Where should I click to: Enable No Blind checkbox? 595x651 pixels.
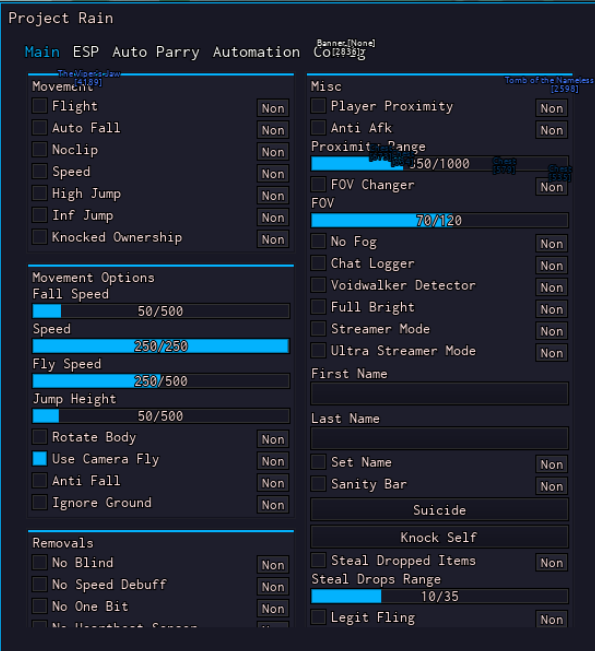[39, 563]
